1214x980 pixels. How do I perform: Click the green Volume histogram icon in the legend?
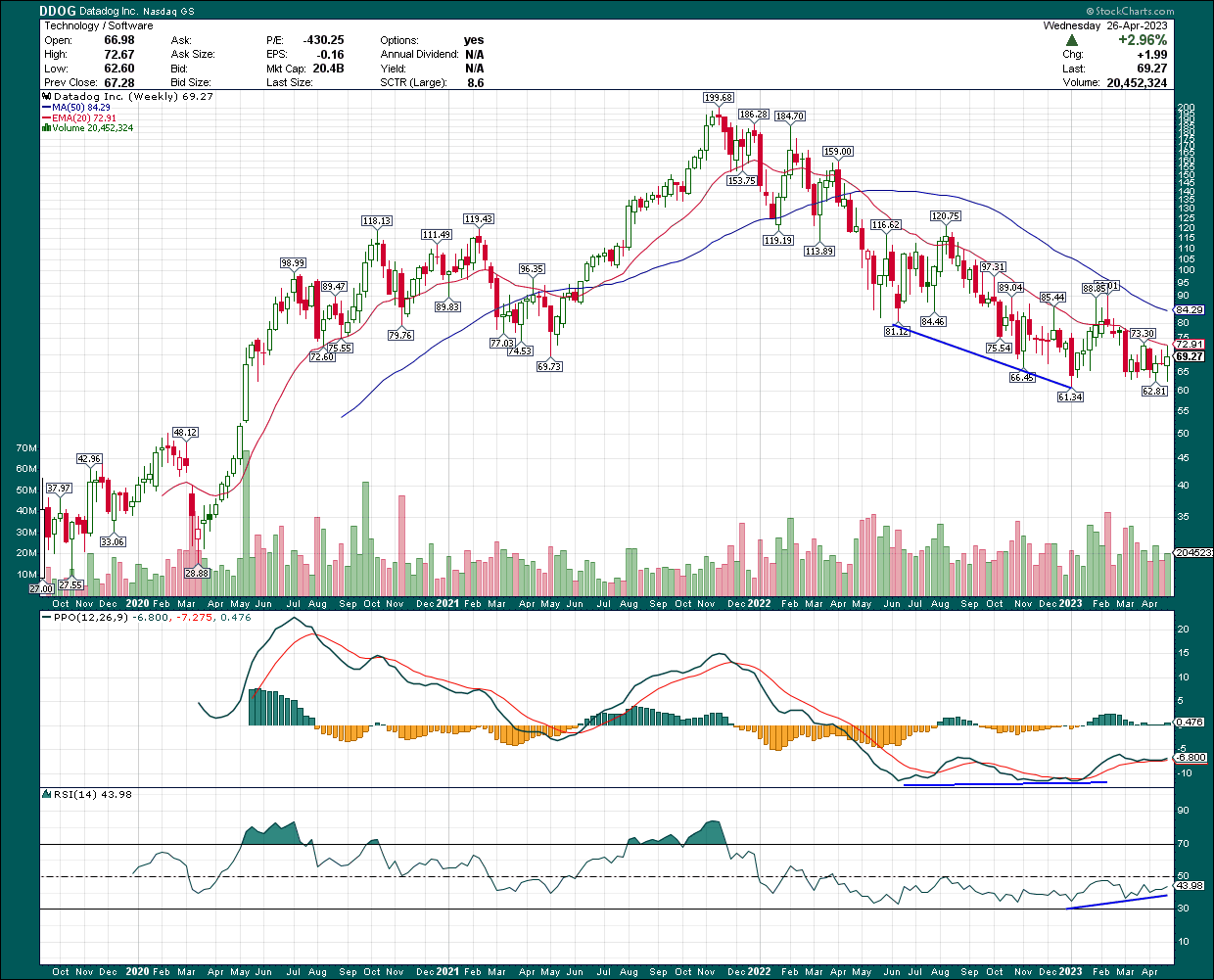pyautogui.click(x=45, y=128)
